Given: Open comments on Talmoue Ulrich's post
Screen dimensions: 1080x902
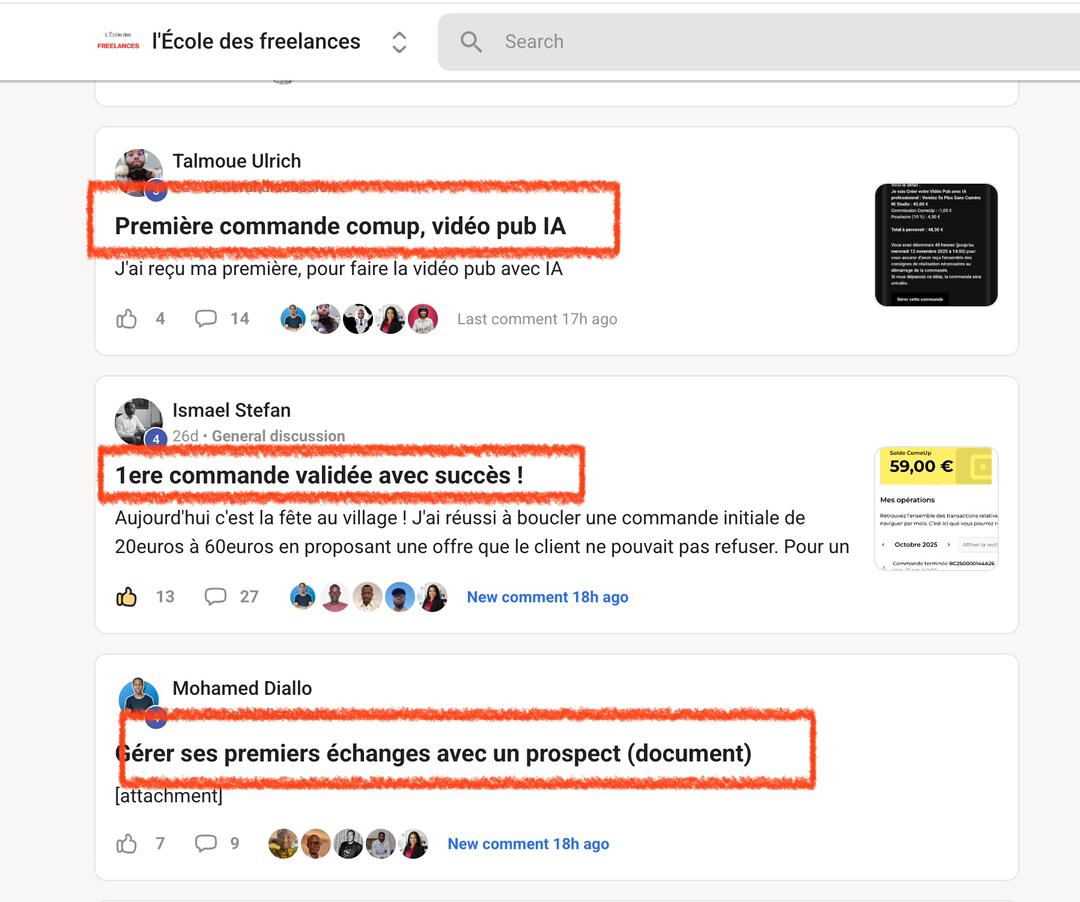Looking at the screenshot, I should pos(206,319).
